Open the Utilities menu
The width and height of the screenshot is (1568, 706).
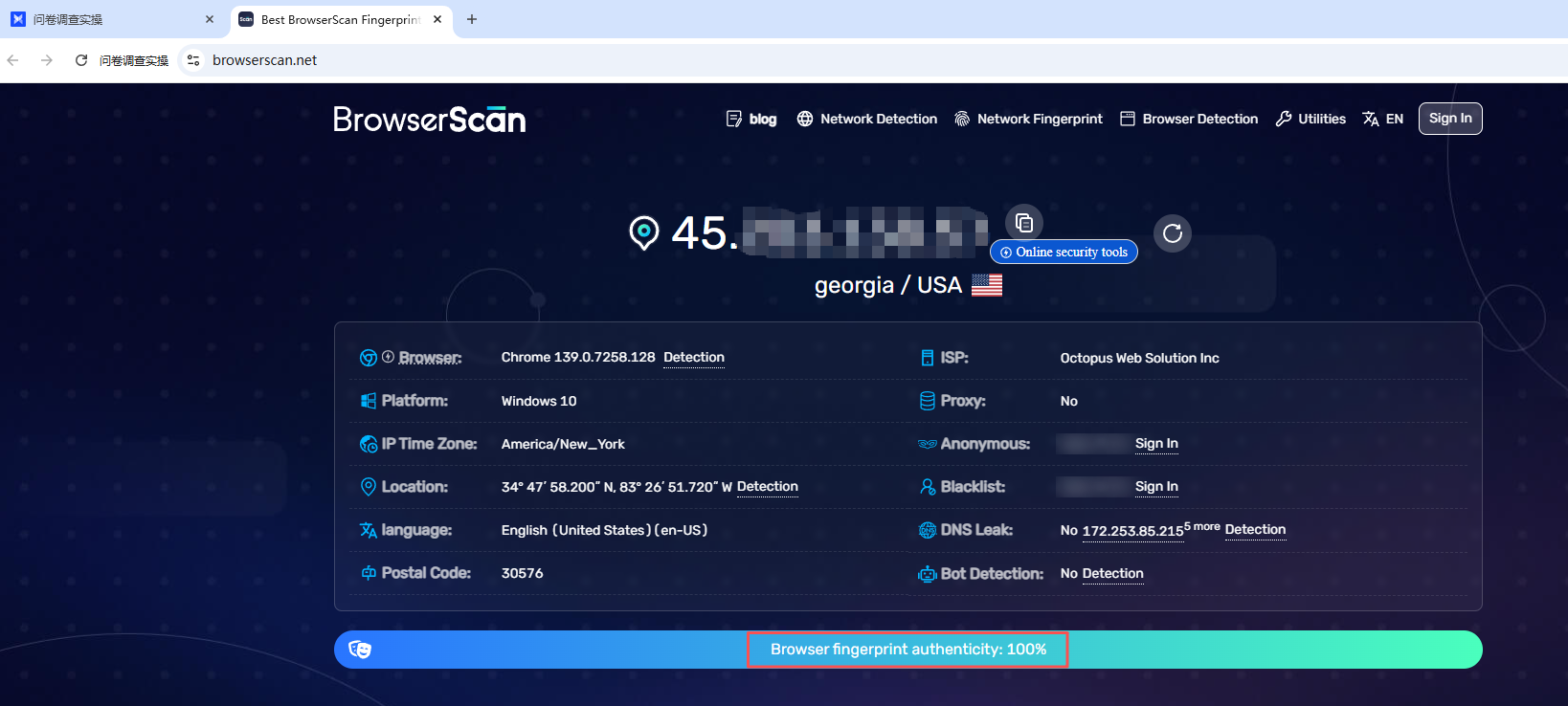[x=1310, y=119]
